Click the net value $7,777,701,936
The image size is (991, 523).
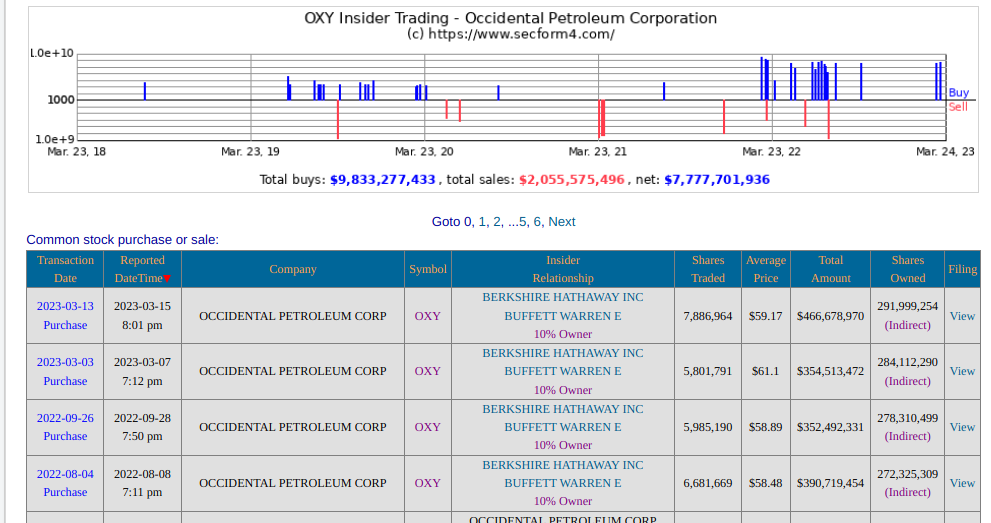pyautogui.click(x=717, y=180)
